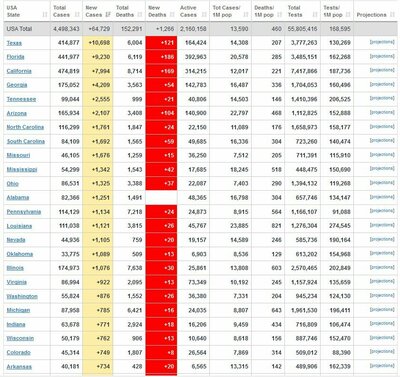Screen dimensions: 400x377
Task: Sort by the USA State column icon
Action: 45,15
